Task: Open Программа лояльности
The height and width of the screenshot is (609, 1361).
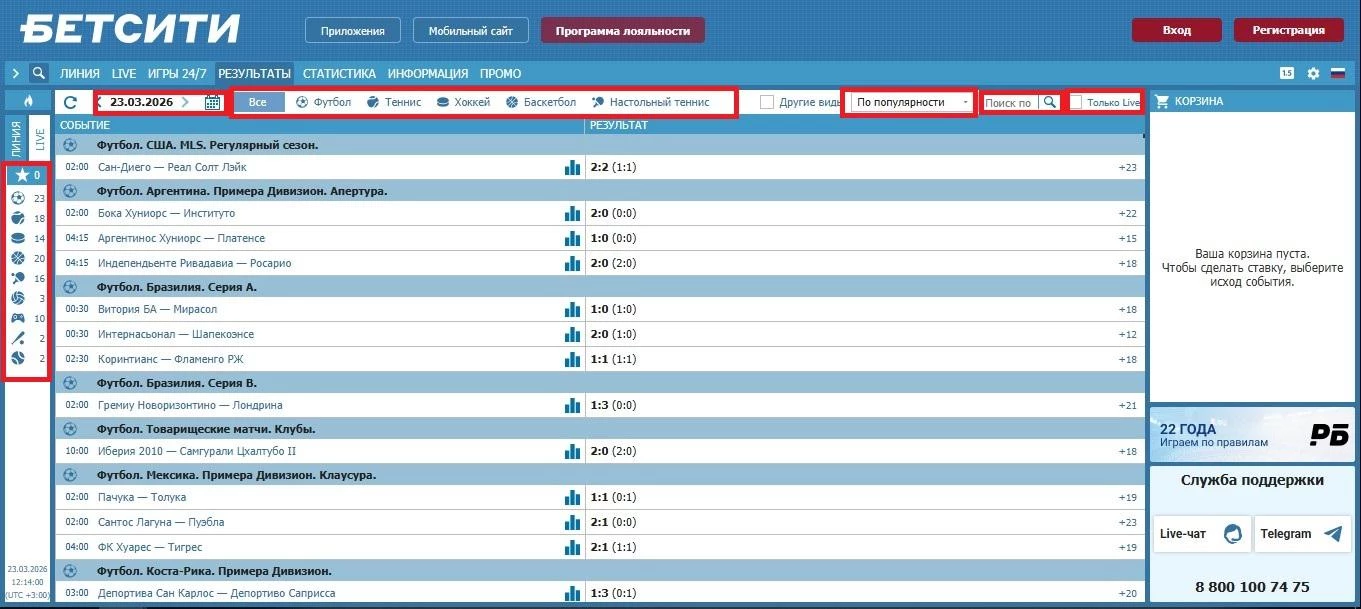Action: pyautogui.click(x=623, y=31)
